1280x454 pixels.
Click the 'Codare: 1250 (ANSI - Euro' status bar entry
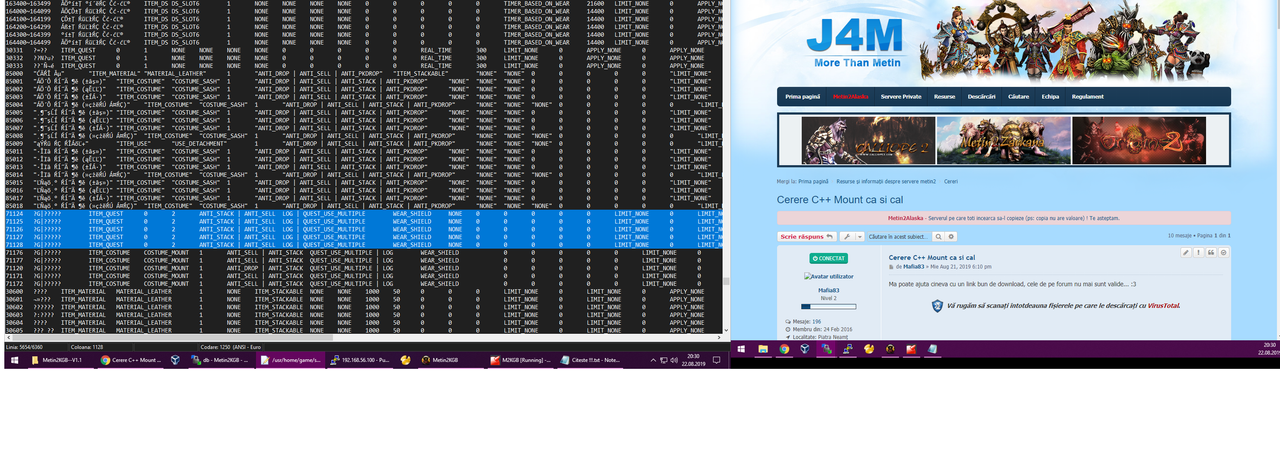230,346
